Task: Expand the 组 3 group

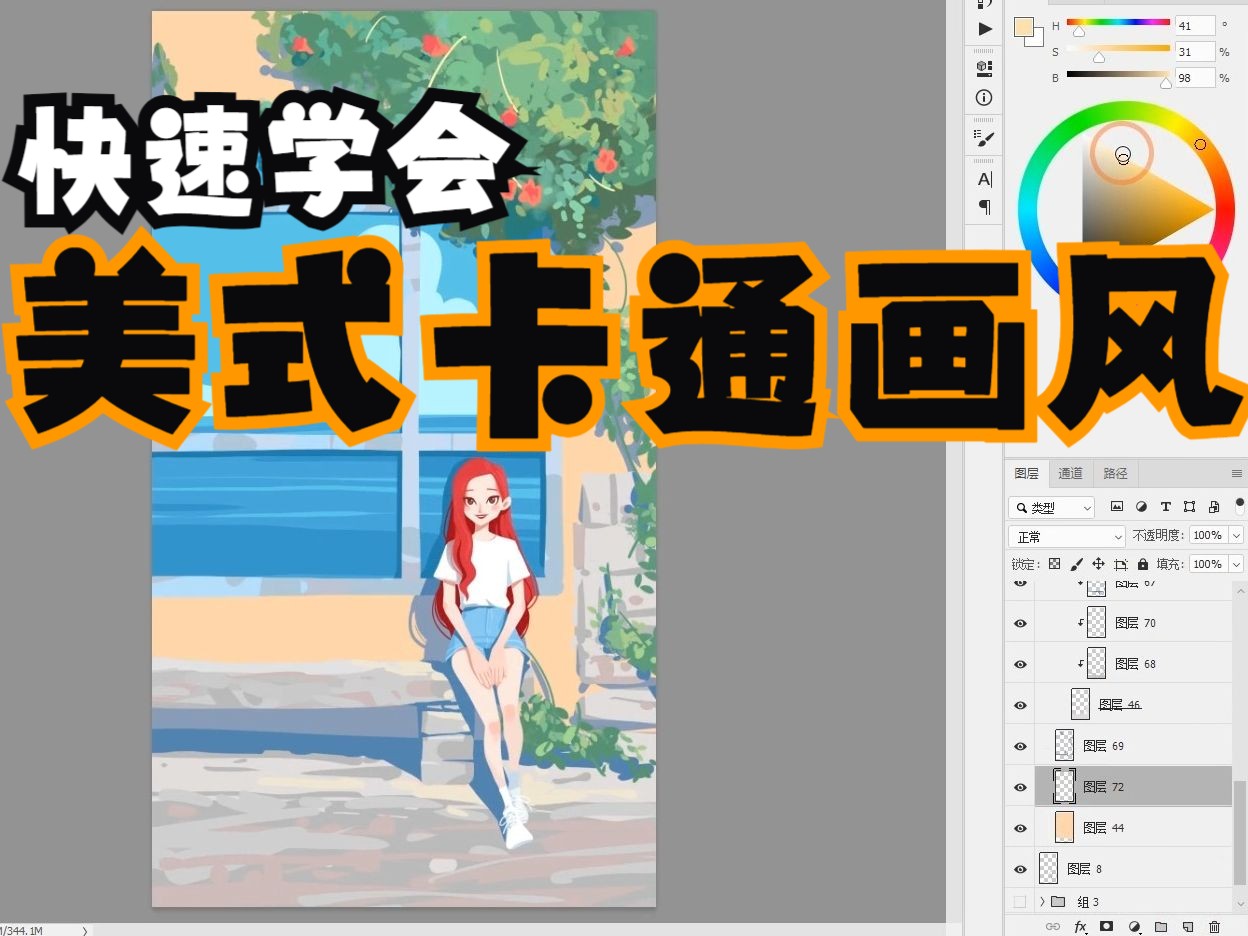Action: pyautogui.click(x=1045, y=901)
